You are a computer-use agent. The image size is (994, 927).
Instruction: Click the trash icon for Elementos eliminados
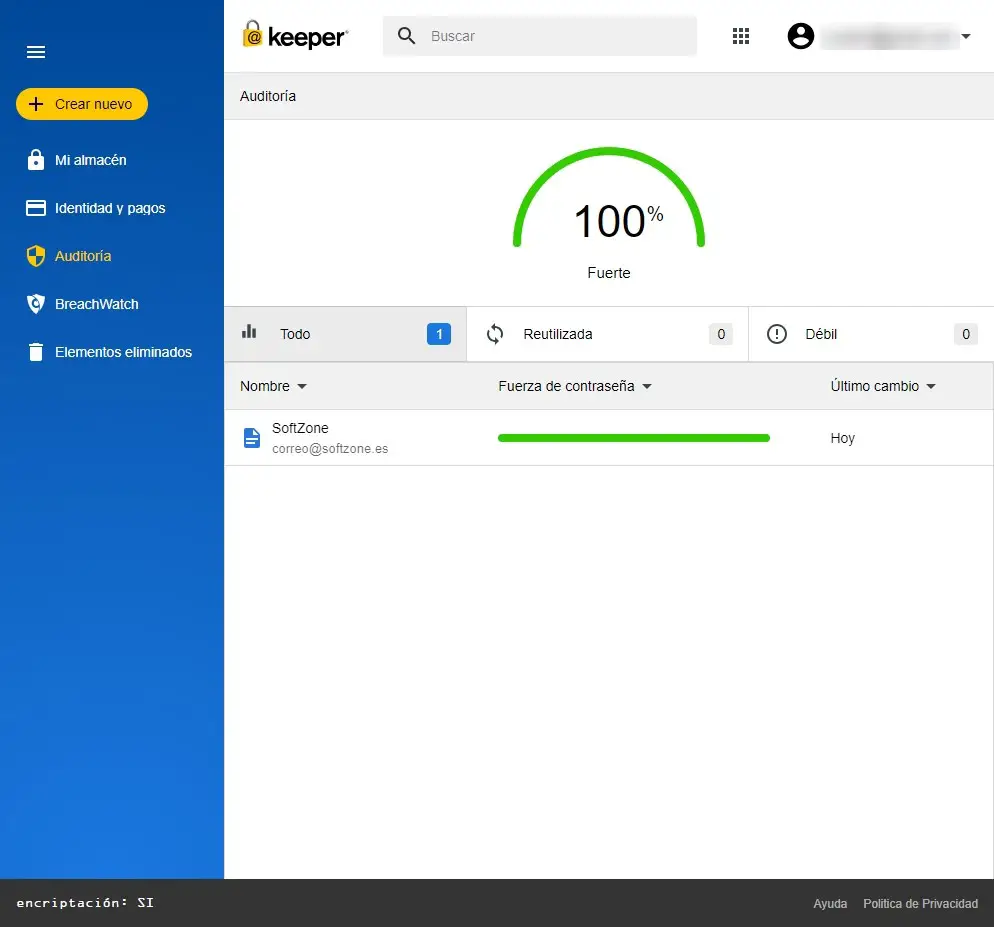point(36,352)
